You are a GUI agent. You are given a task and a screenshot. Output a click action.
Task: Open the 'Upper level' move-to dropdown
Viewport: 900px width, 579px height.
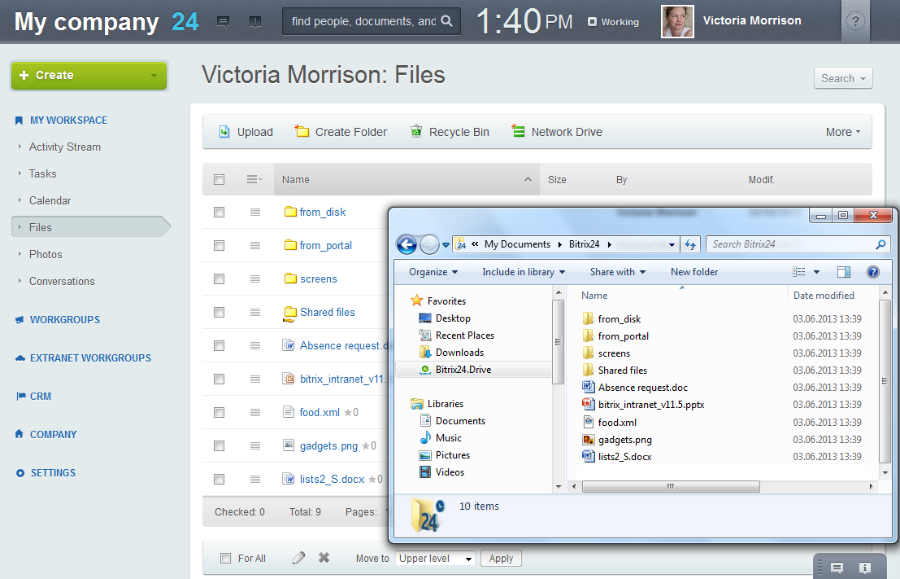pyautogui.click(x=435, y=559)
